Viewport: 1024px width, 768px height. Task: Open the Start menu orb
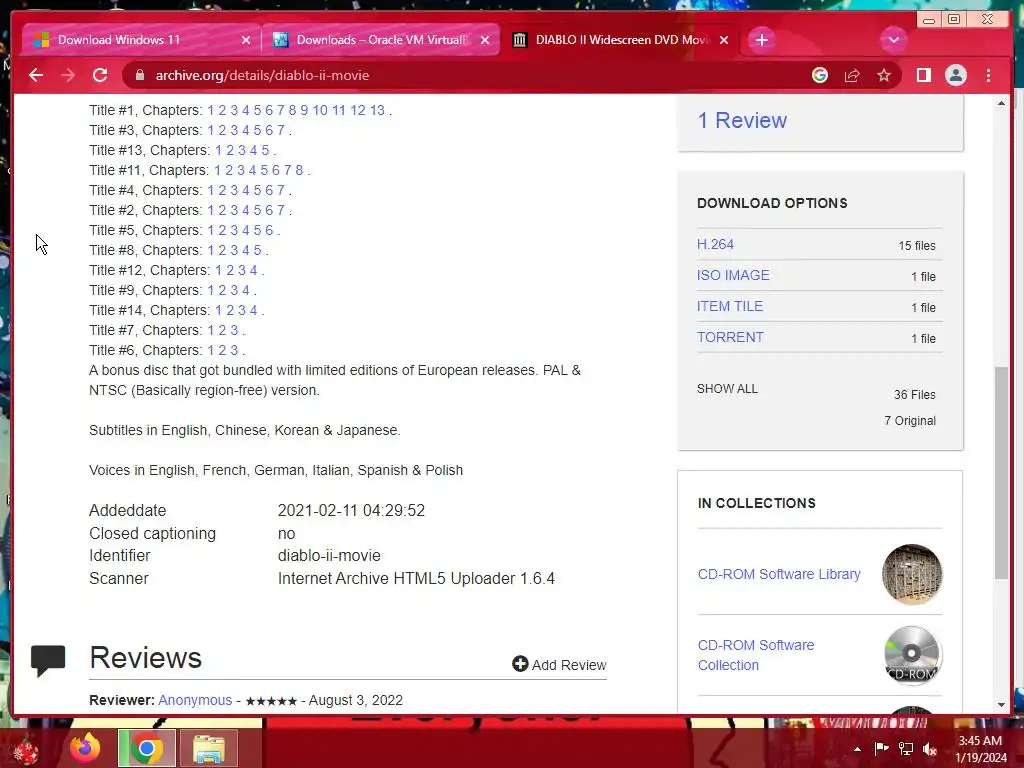[x=26, y=750]
